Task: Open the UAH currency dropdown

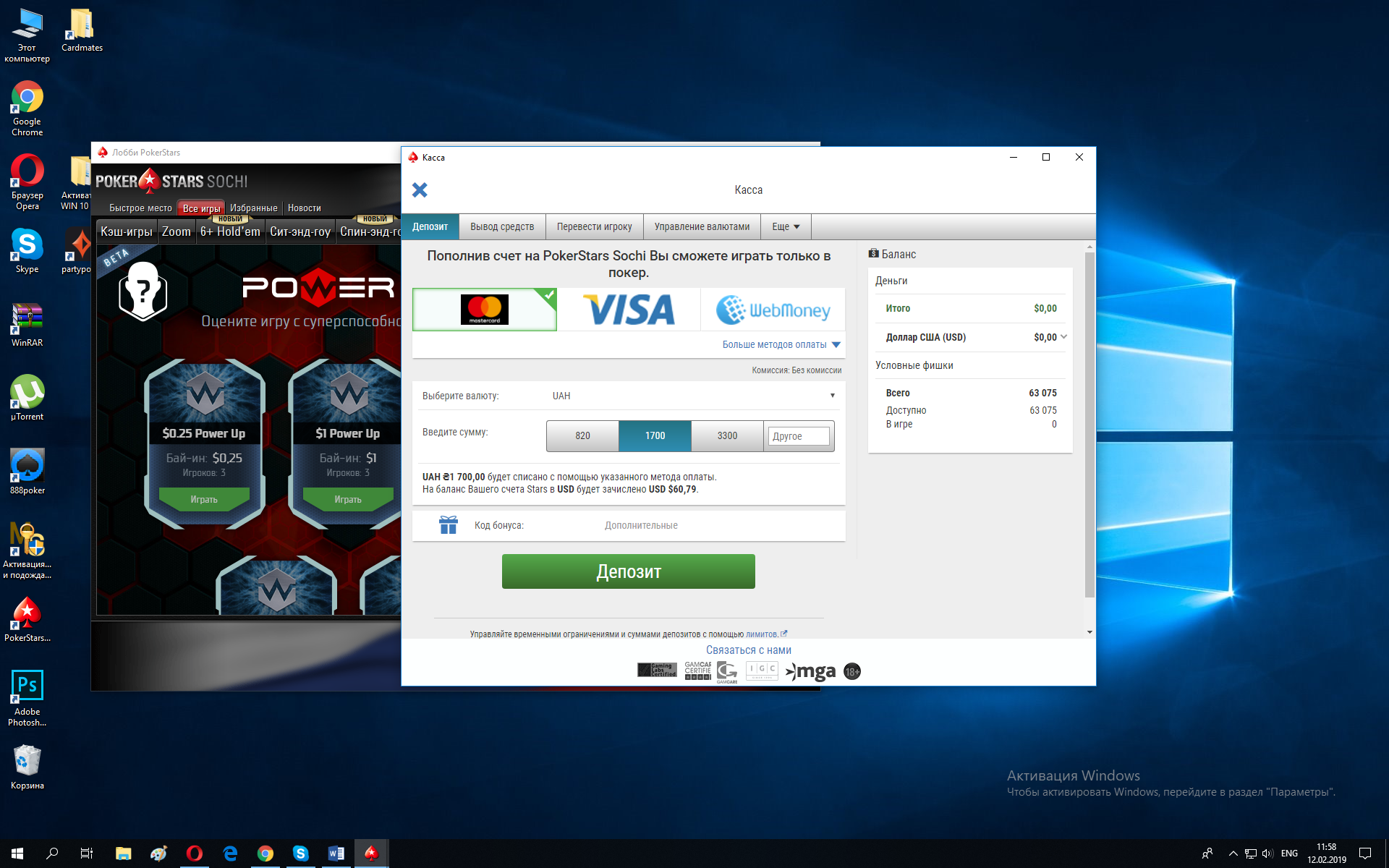Action: point(693,396)
